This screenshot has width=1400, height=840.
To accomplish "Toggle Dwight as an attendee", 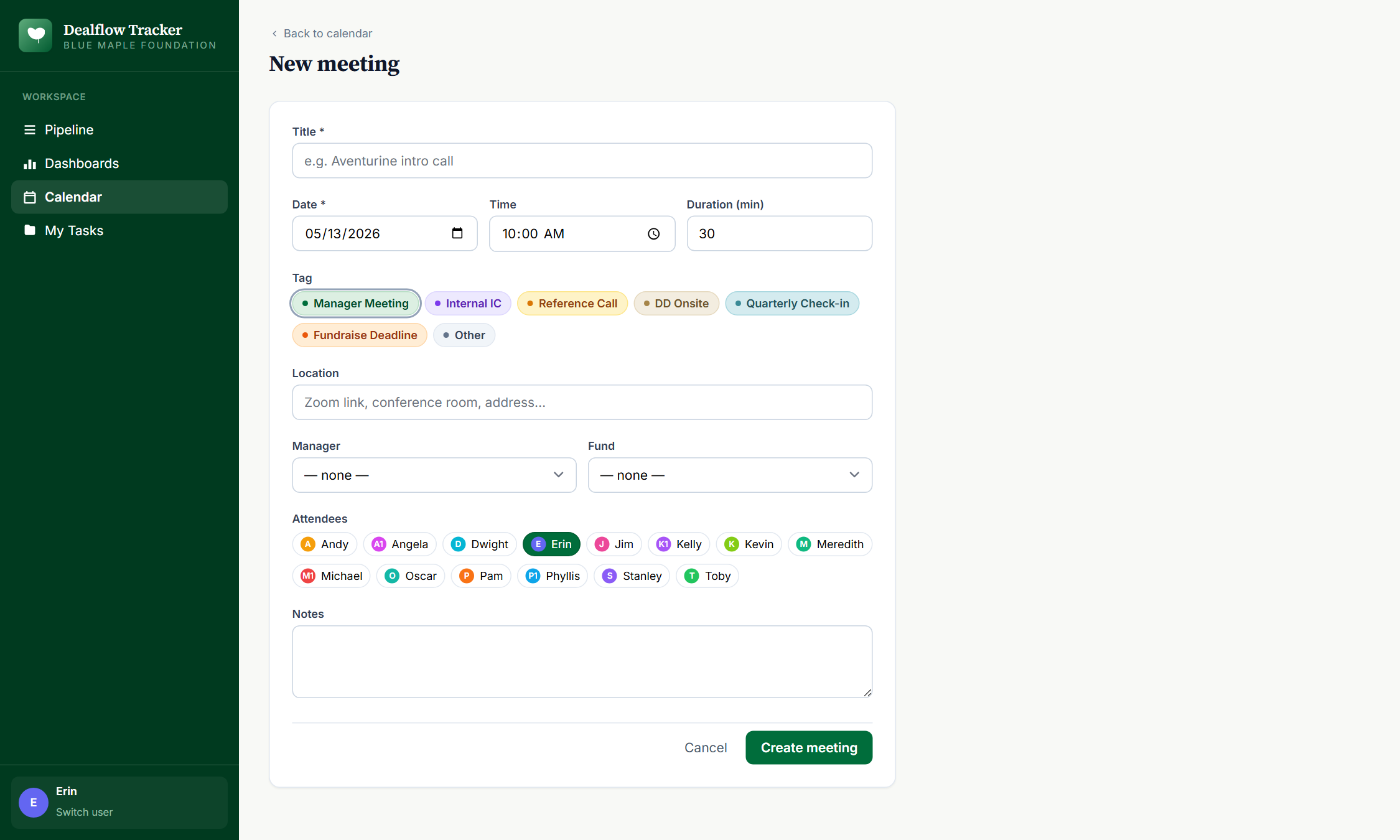I will coord(480,544).
